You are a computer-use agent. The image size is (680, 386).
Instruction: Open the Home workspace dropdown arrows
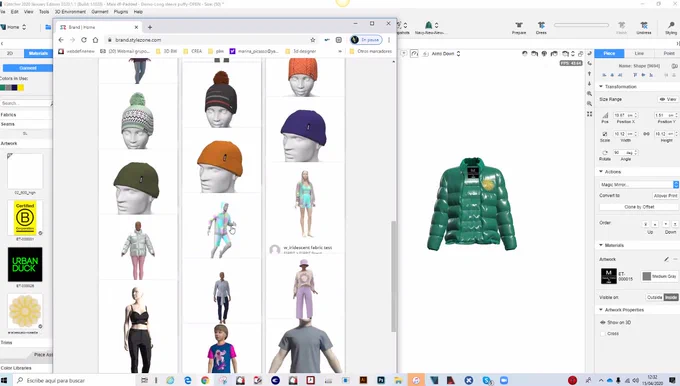24,27
